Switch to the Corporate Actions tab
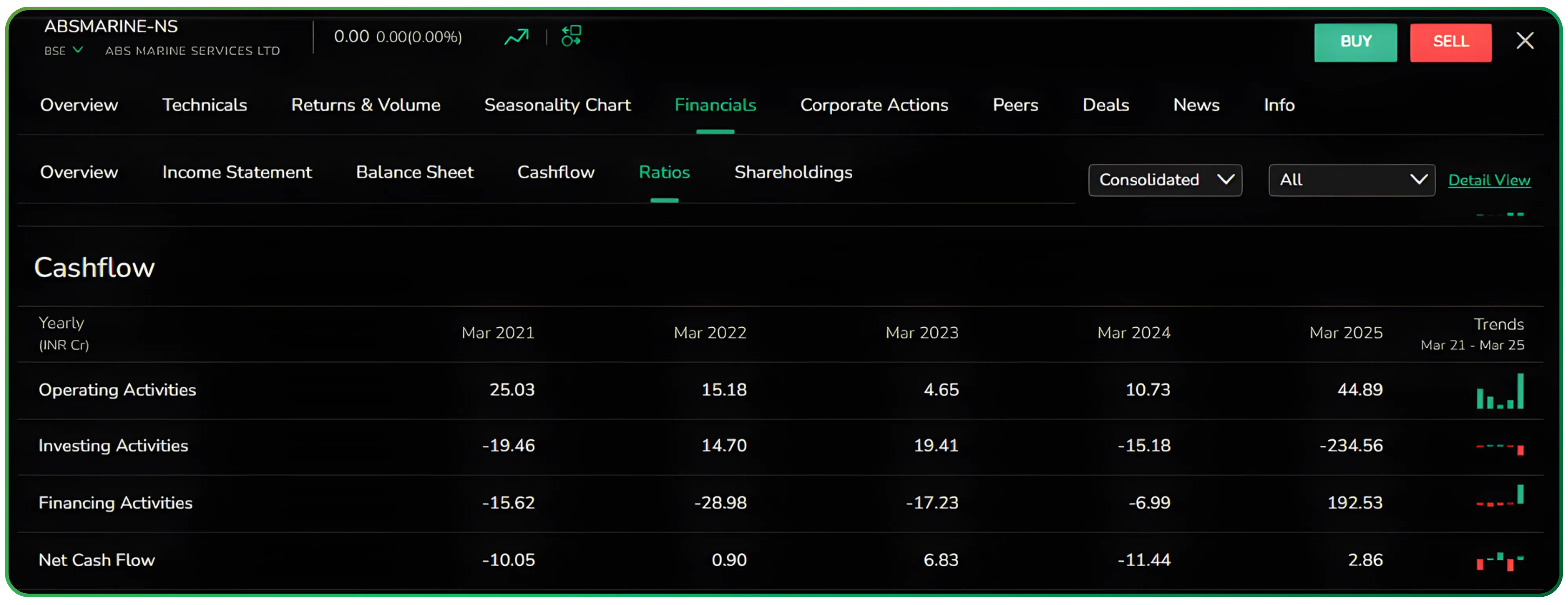Viewport: 1568px width, 605px height. point(874,105)
